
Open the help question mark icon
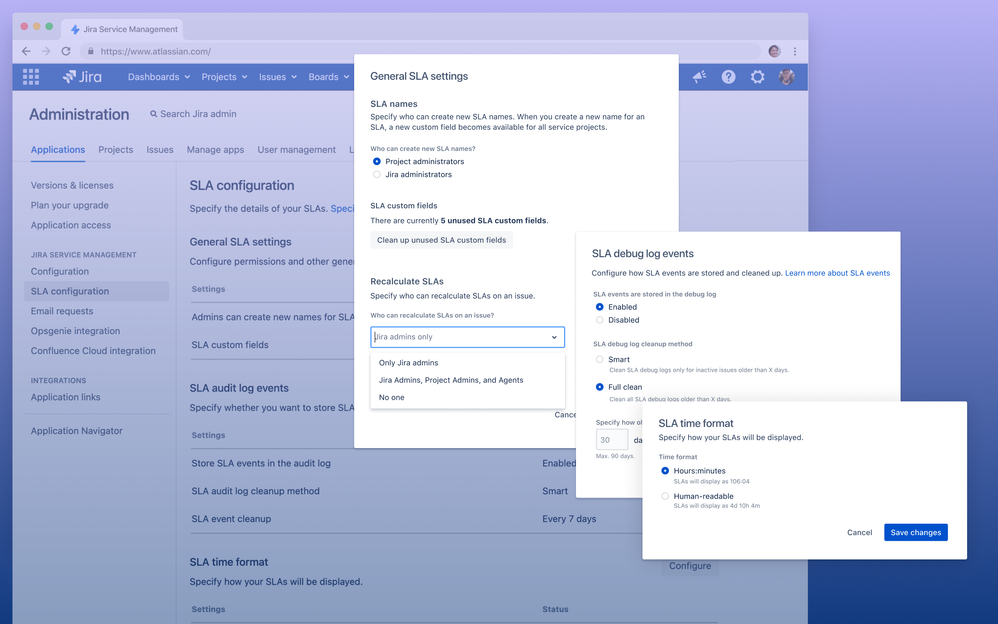728,77
